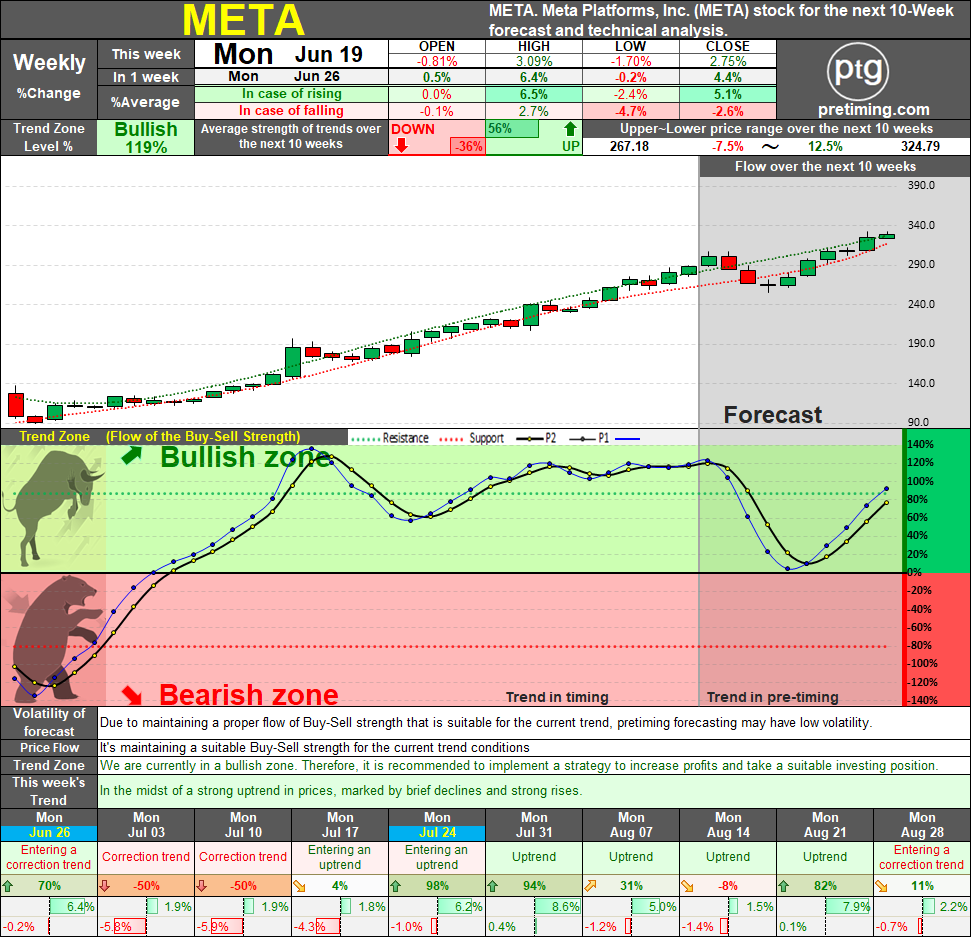Click the 'In case of falling' row label
The width and height of the screenshot is (971, 937).
click(291, 110)
